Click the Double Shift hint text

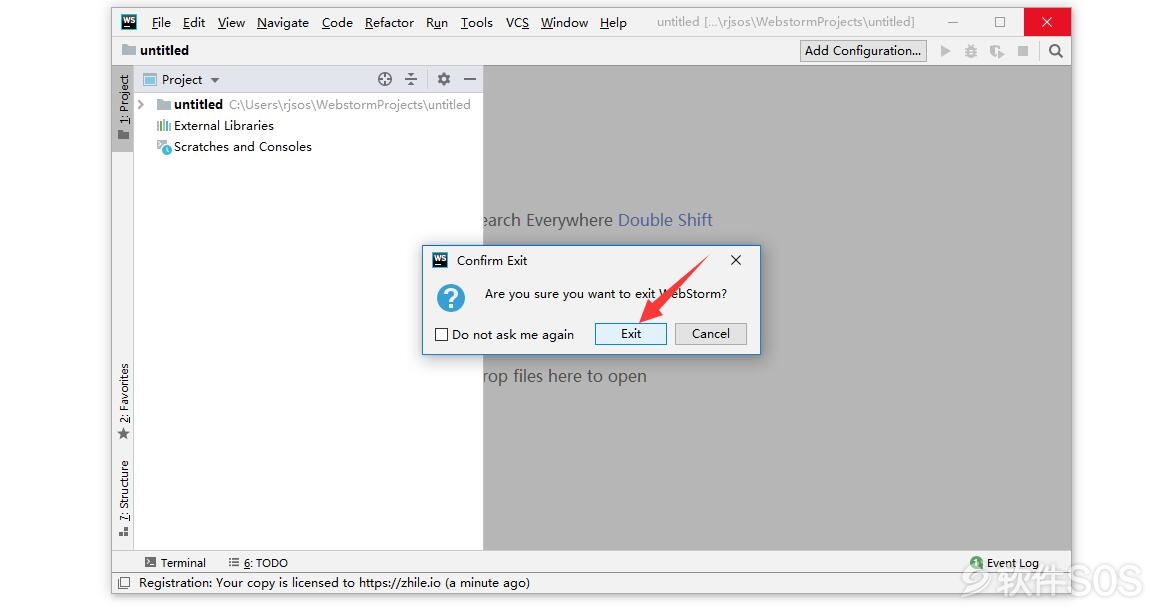665,220
